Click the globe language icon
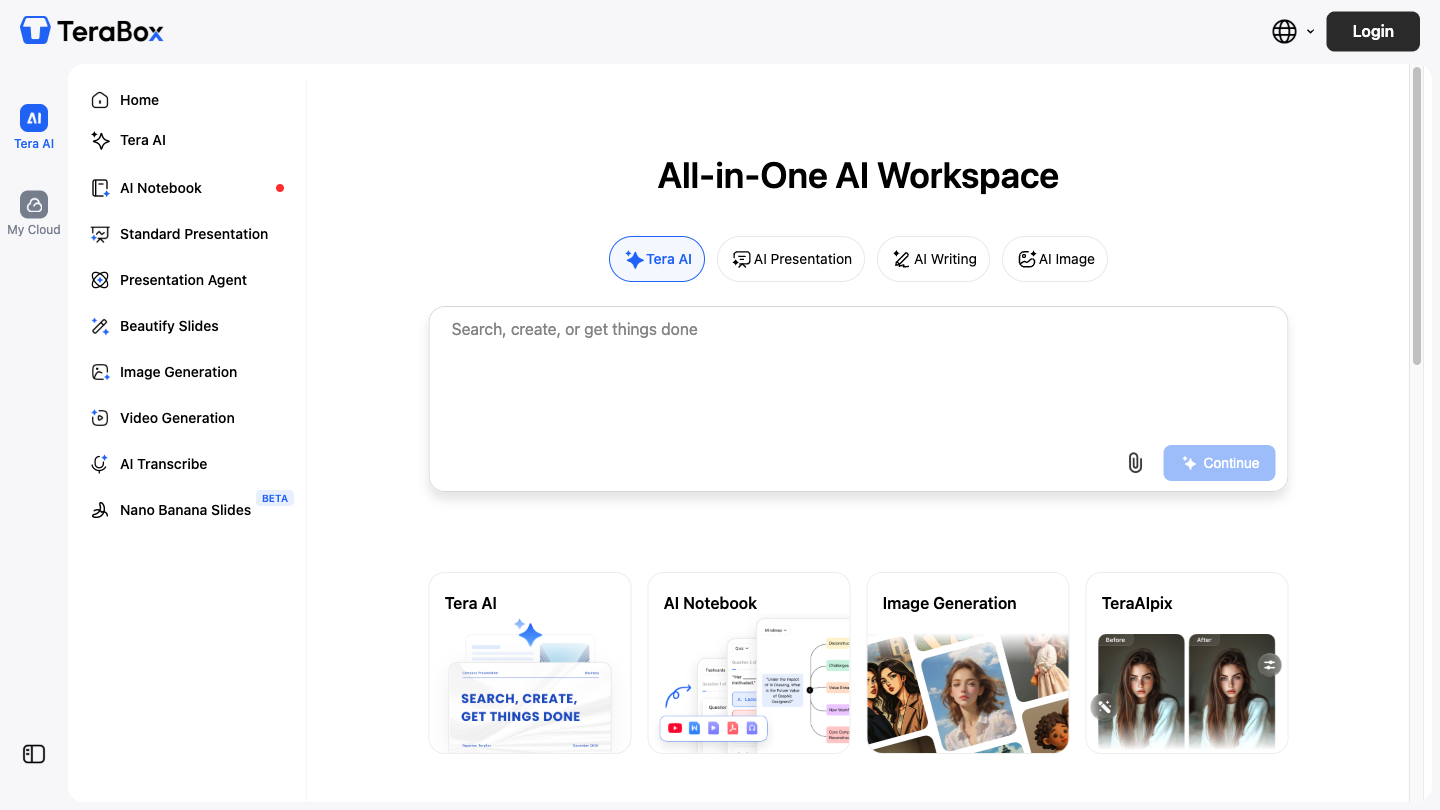 [1284, 31]
